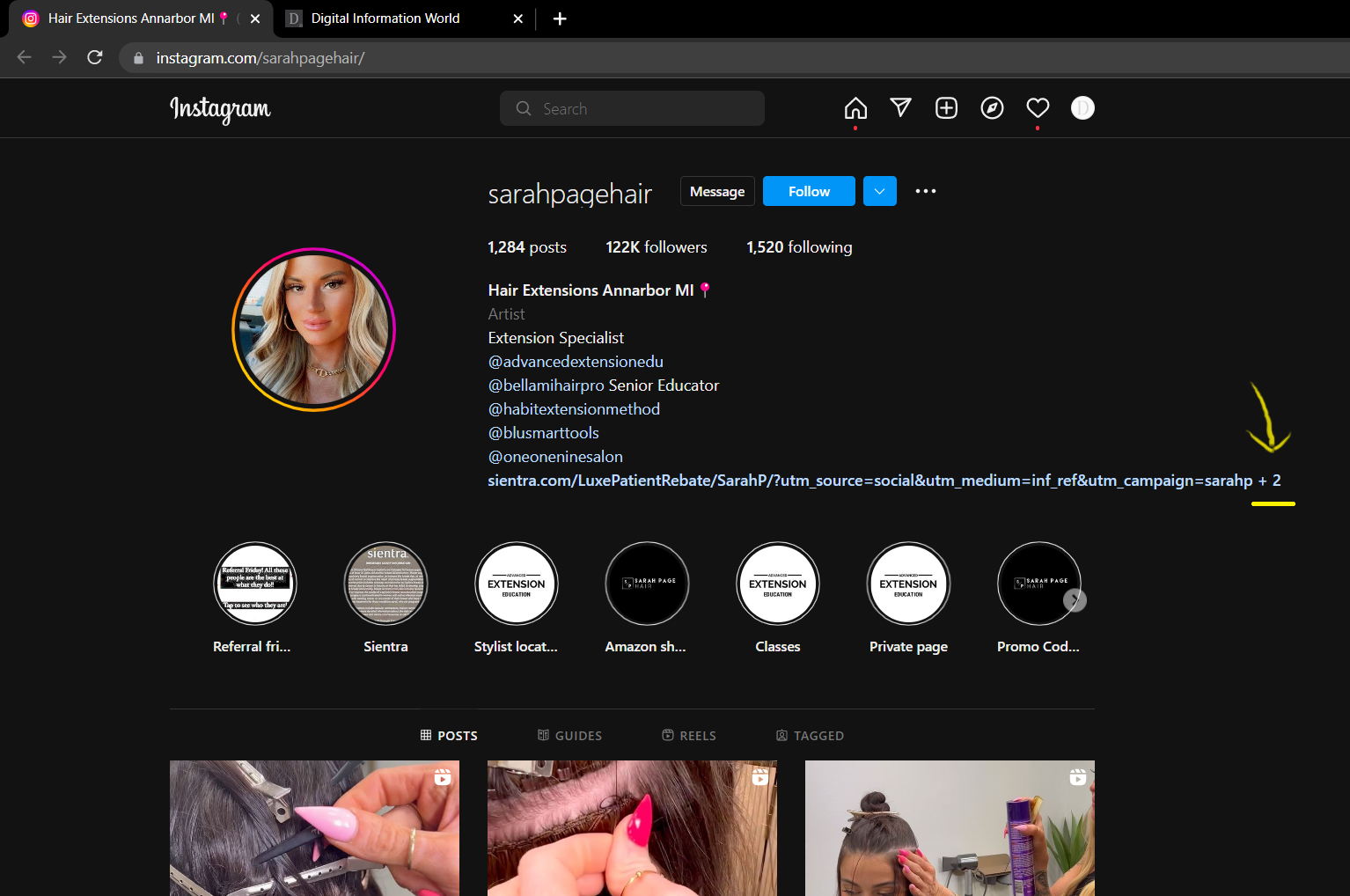Expand suggested accounts dropdown arrow
Image resolution: width=1350 pixels, height=896 pixels.
880,191
